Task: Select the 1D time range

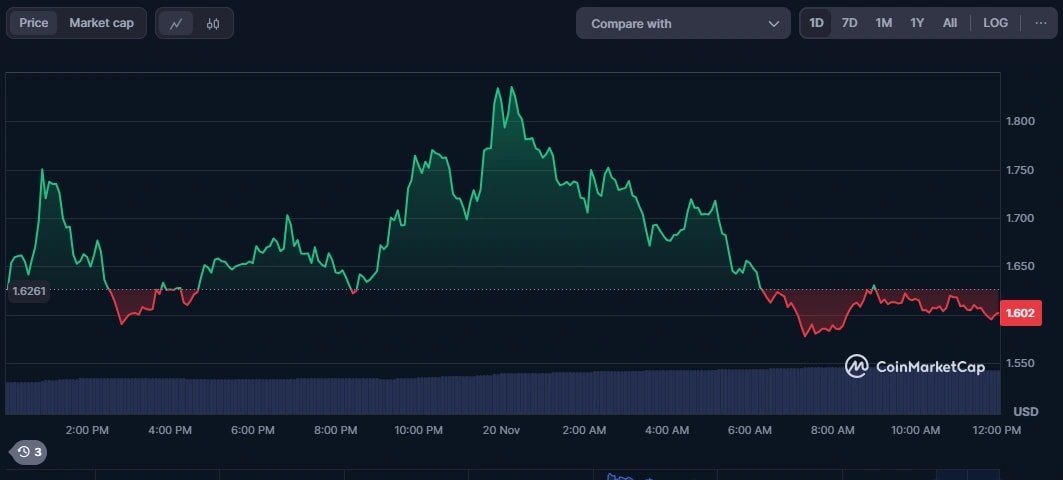Action: point(816,23)
